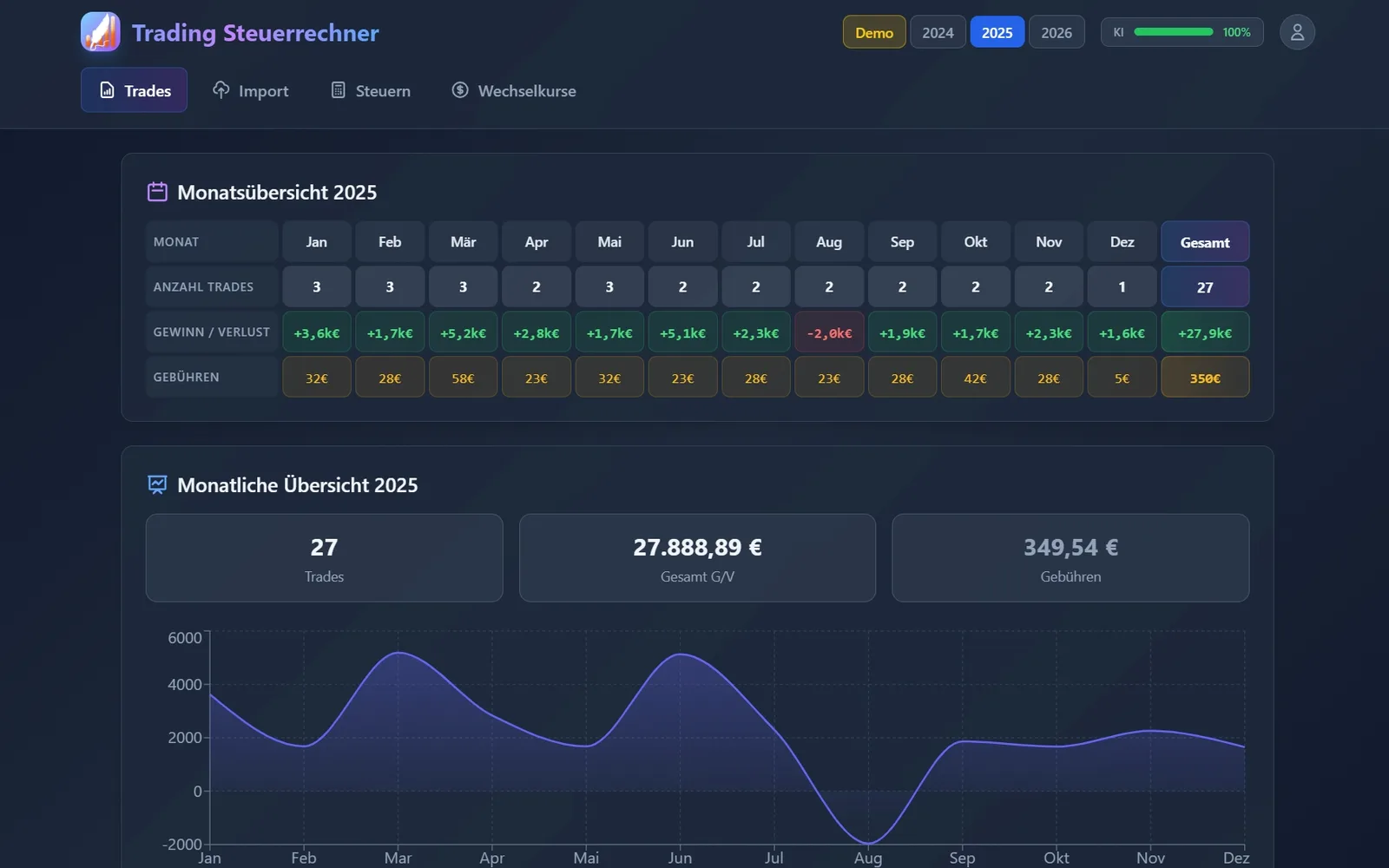The width and height of the screenshot is (1389, 868).
Task: Select the Apr month column header
Action: pos(537,241)
